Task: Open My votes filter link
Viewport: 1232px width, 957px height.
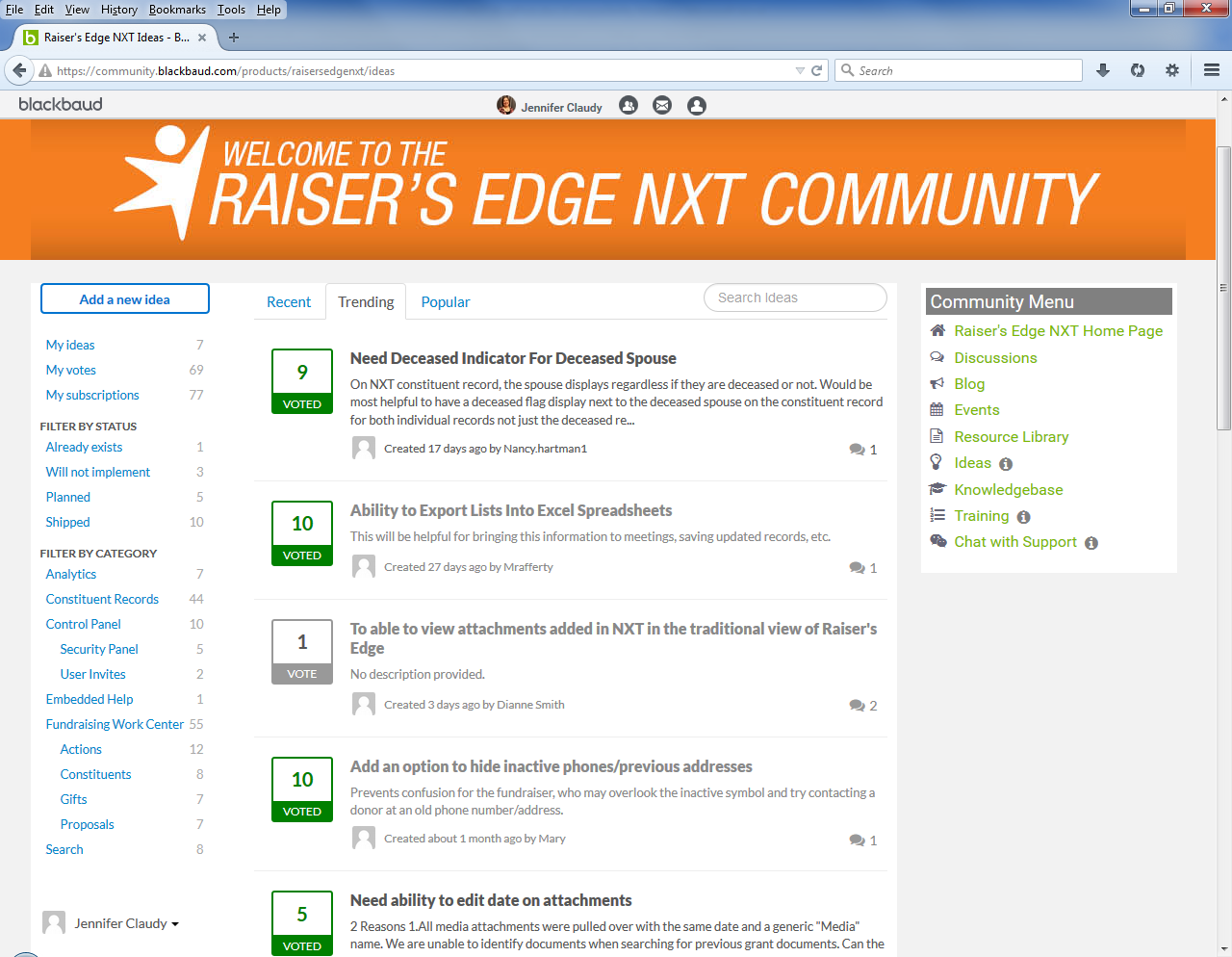Action: coord(71,370)
